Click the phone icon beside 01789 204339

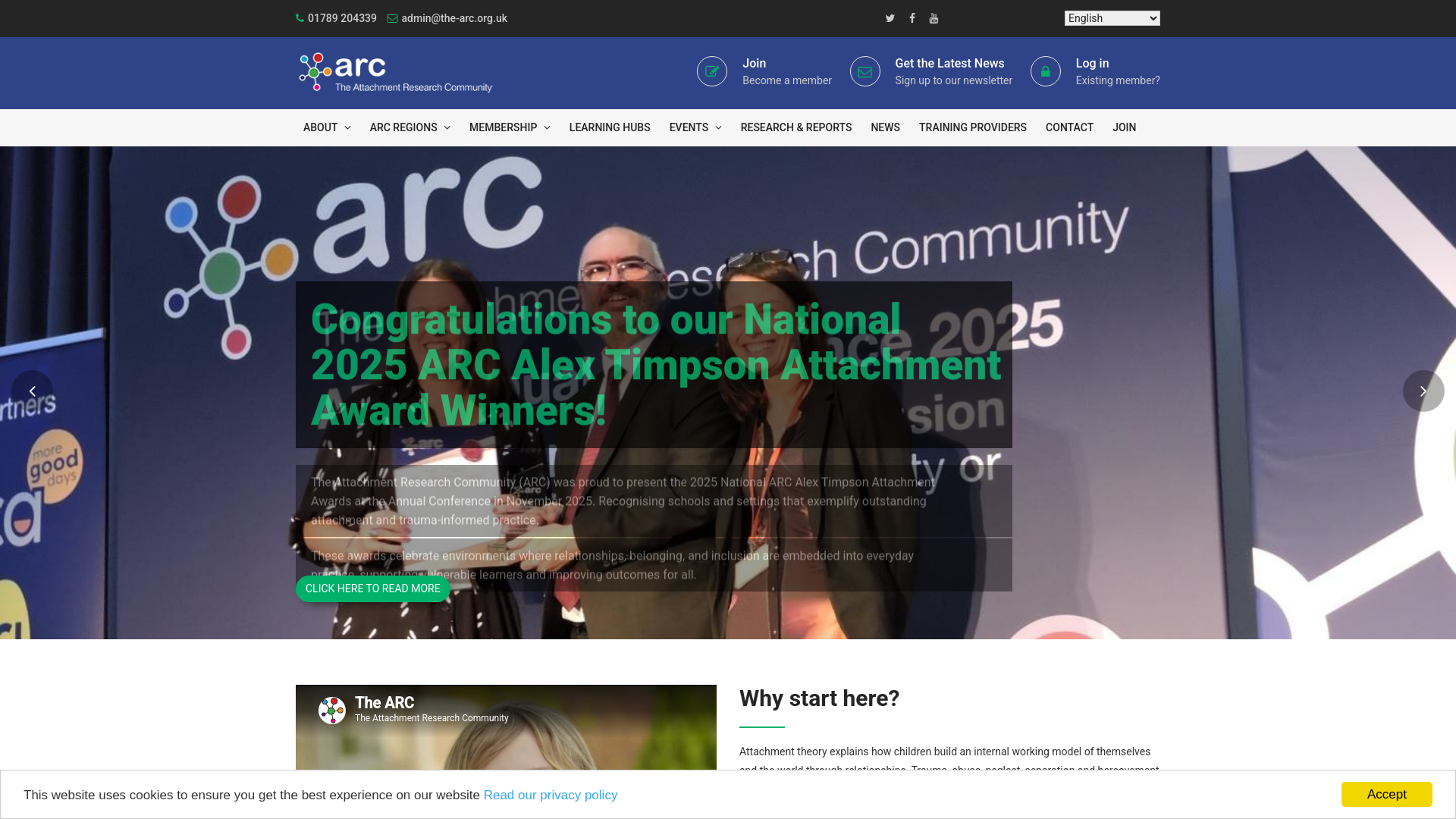click(x=300, y=18)
